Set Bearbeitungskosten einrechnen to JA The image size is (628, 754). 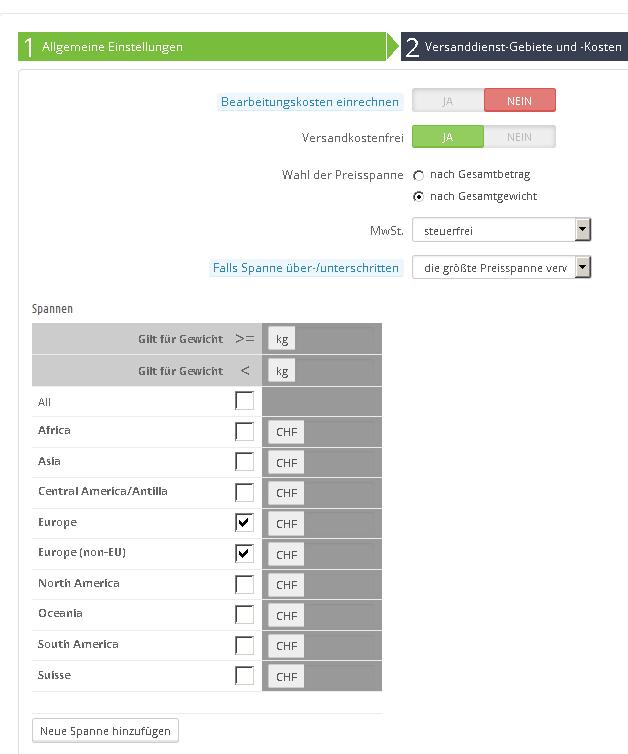(x=448, y=101)
